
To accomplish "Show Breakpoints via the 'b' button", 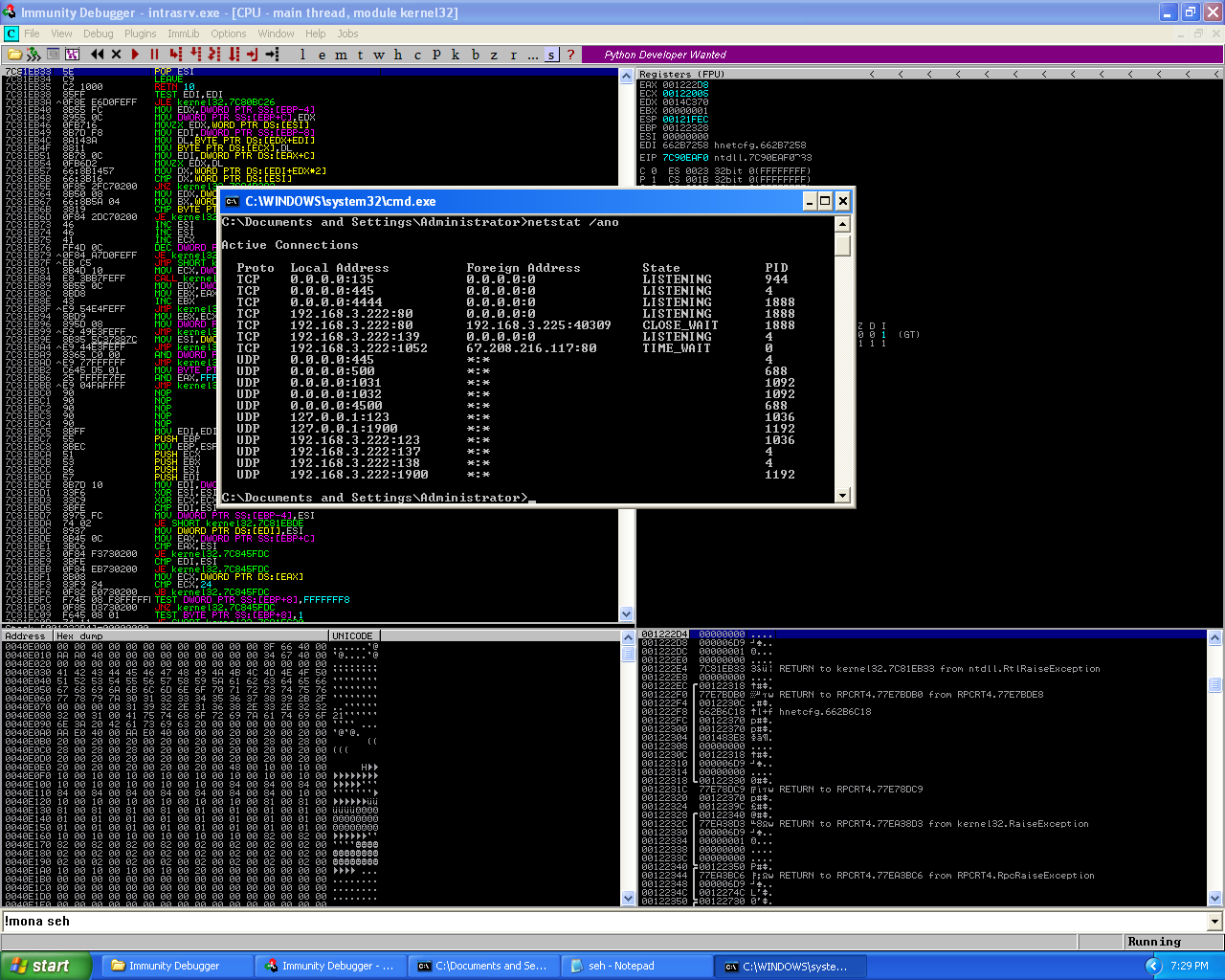I will point(475,55).
